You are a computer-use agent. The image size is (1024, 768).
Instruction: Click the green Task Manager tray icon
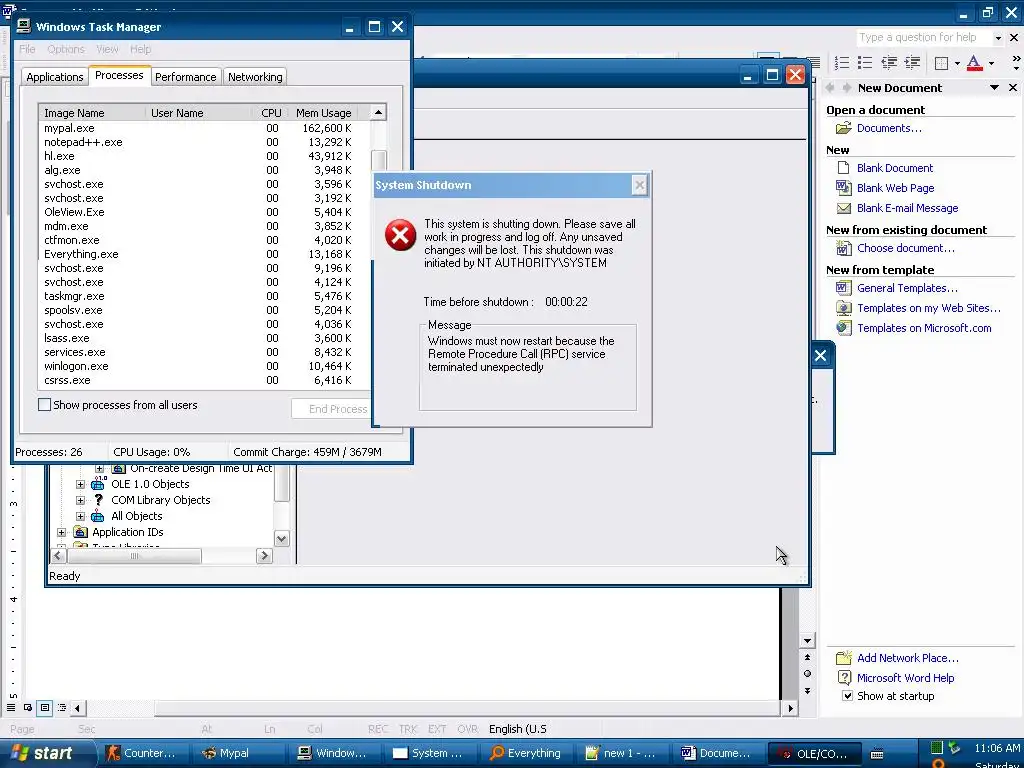[936, 748]
